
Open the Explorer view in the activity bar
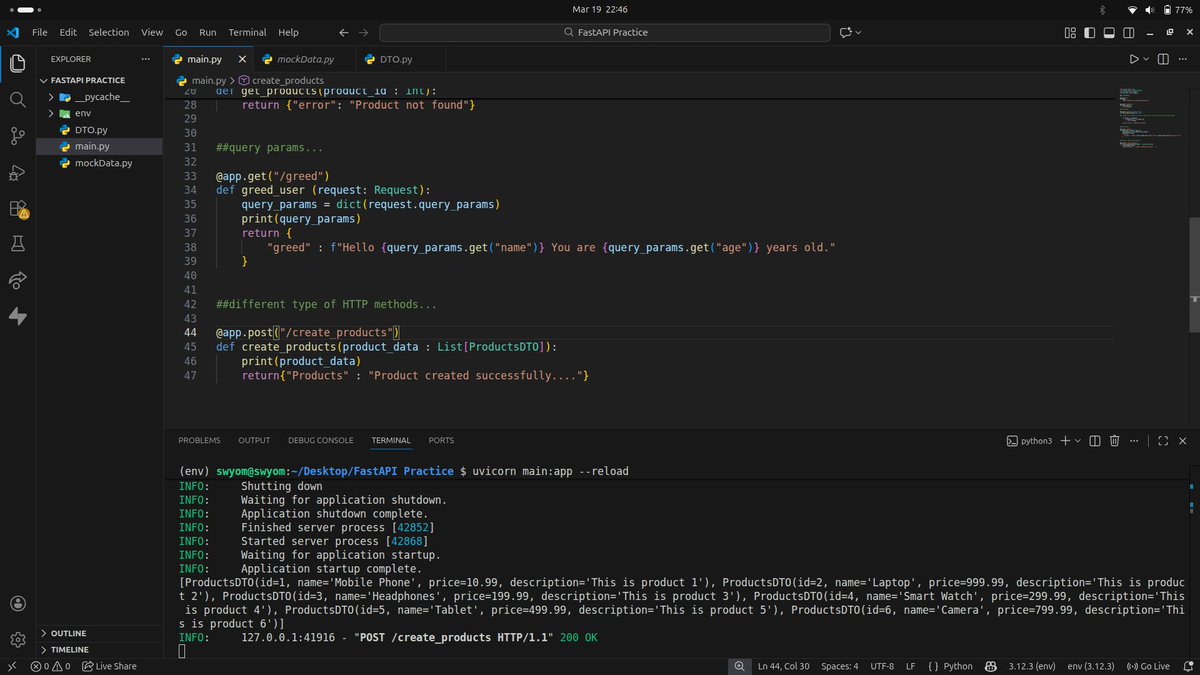coord(17,64)
